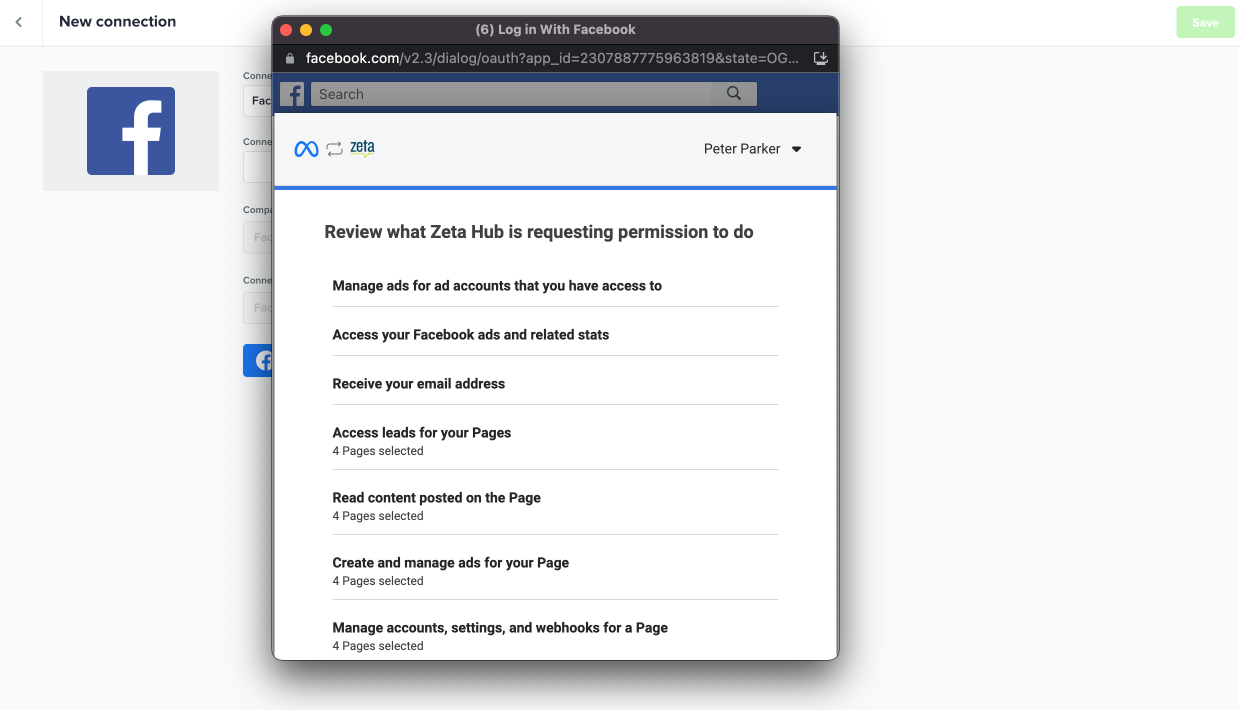Click the magnifier search icon in Facebook bar

[x=734, y=94]
